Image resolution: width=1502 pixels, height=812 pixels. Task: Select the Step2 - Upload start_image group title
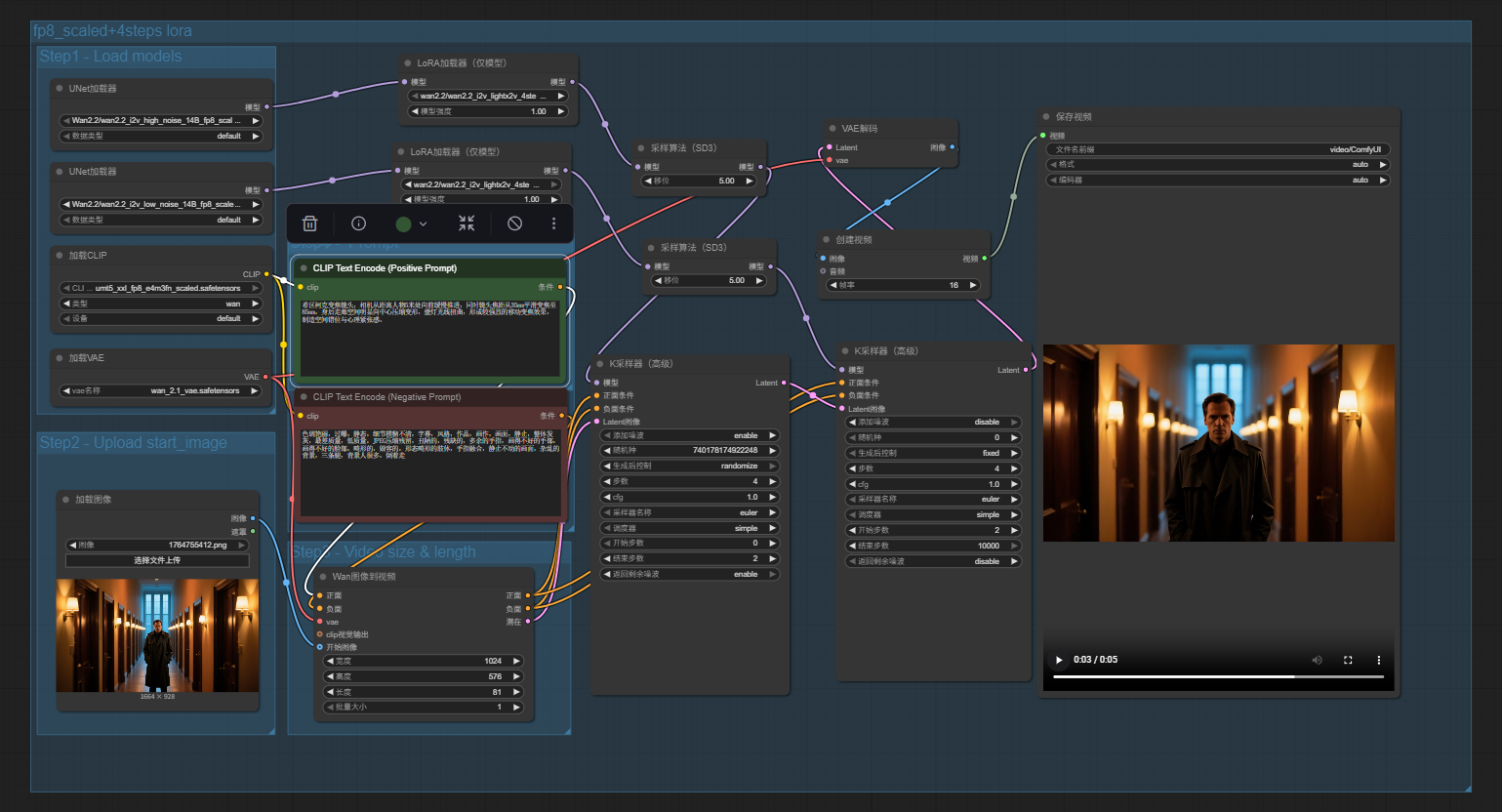[133, 442]
